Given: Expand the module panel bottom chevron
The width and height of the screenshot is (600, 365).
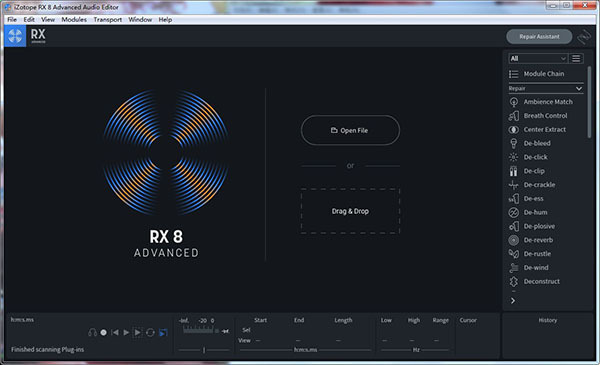Looking at the screenshot, I should pyautogui.click(x=513, y=301).
